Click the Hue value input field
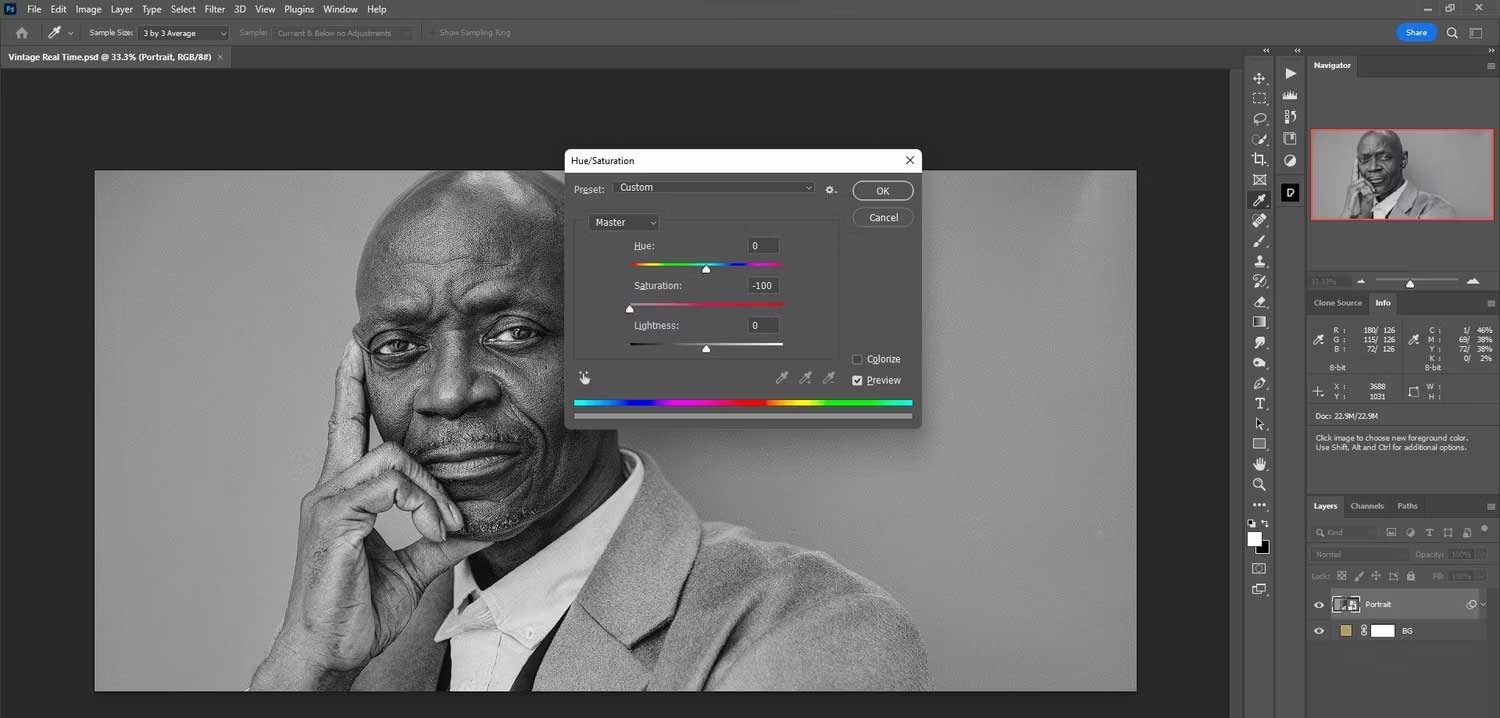Viewport: 1500px width, 718px height. (763, 246)
